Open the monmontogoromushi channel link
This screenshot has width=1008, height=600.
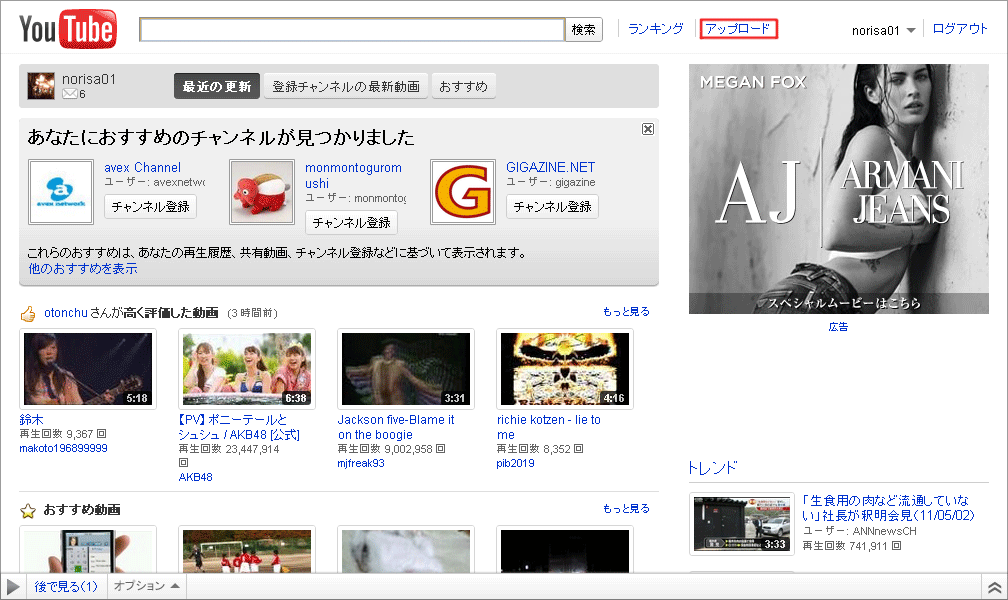(x=354, y=175)
